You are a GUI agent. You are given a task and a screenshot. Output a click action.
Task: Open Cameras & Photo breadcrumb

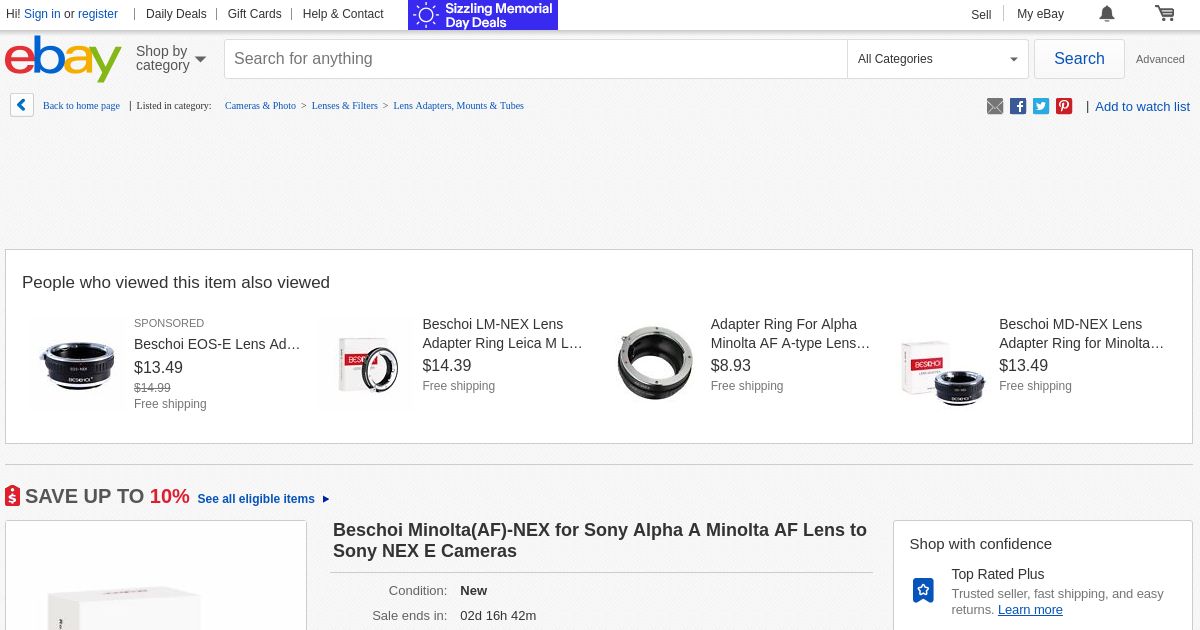tap(260, 106)
